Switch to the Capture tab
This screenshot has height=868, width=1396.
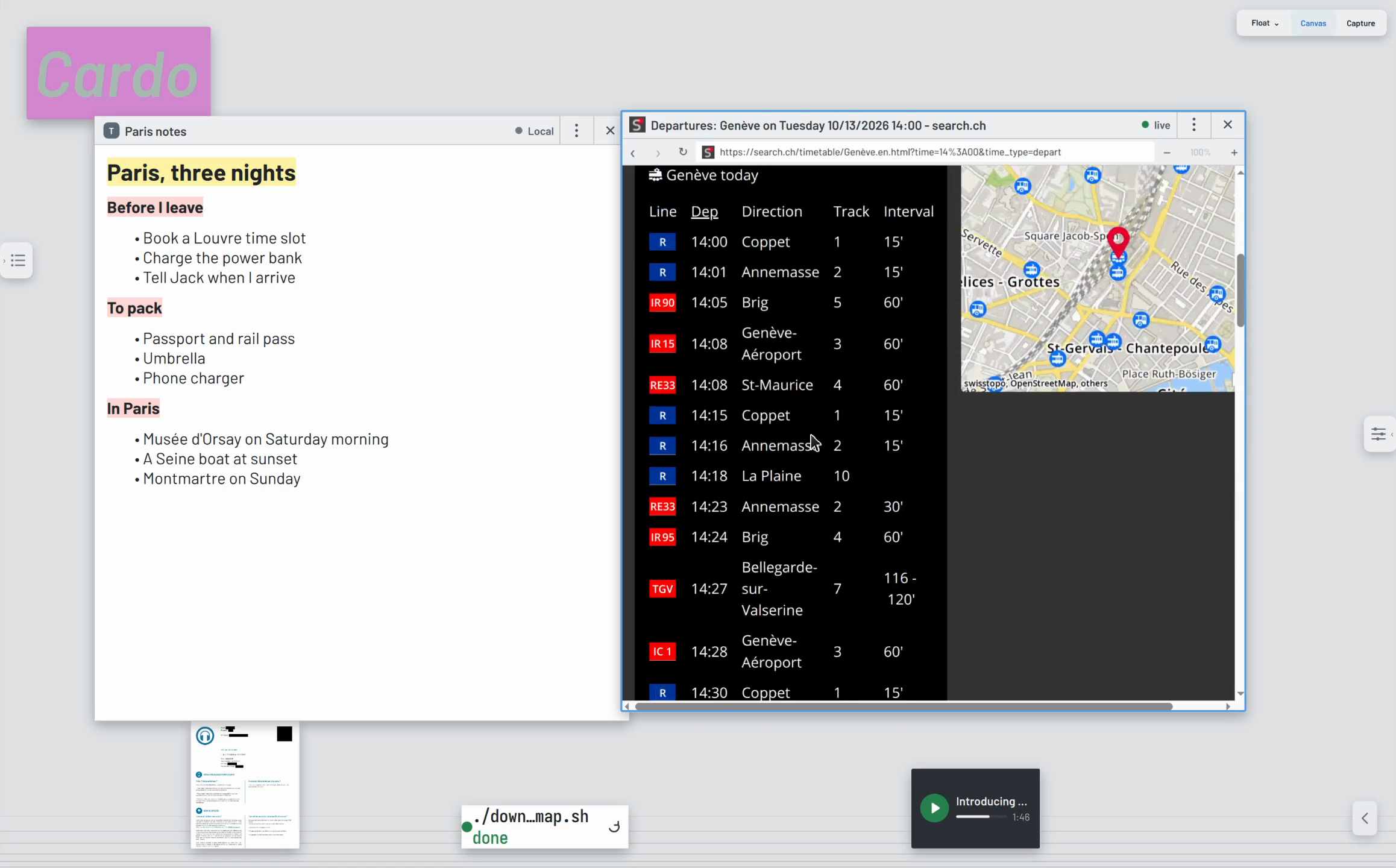point(1360,23)
